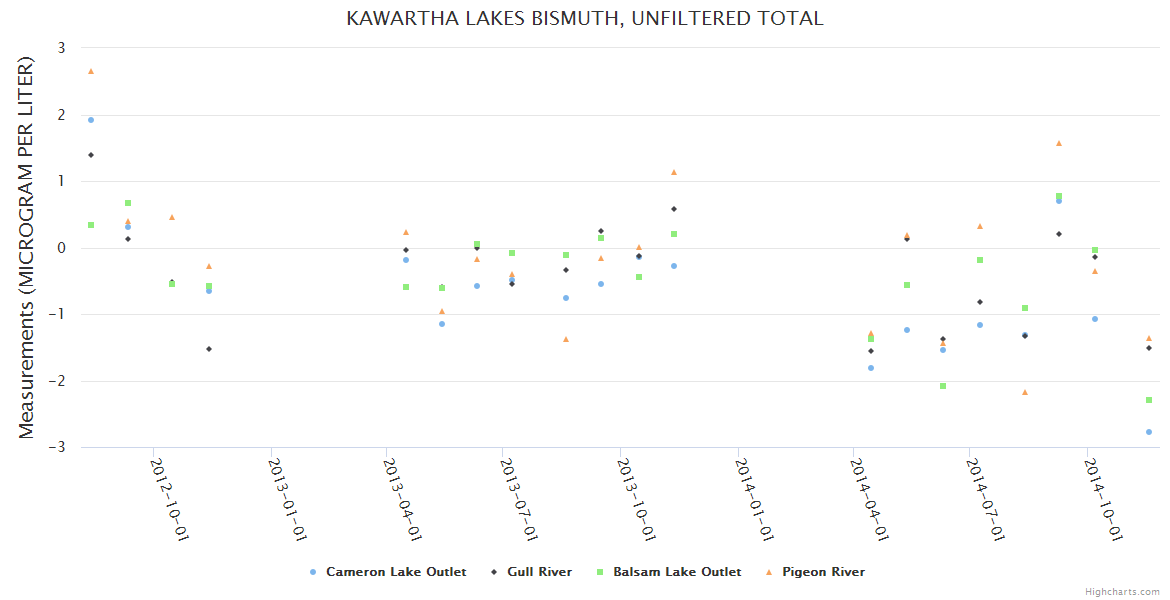Select the lowest green square near mid-2014
The height and width of the screenshot is (600, 1170).
[943, 386]
